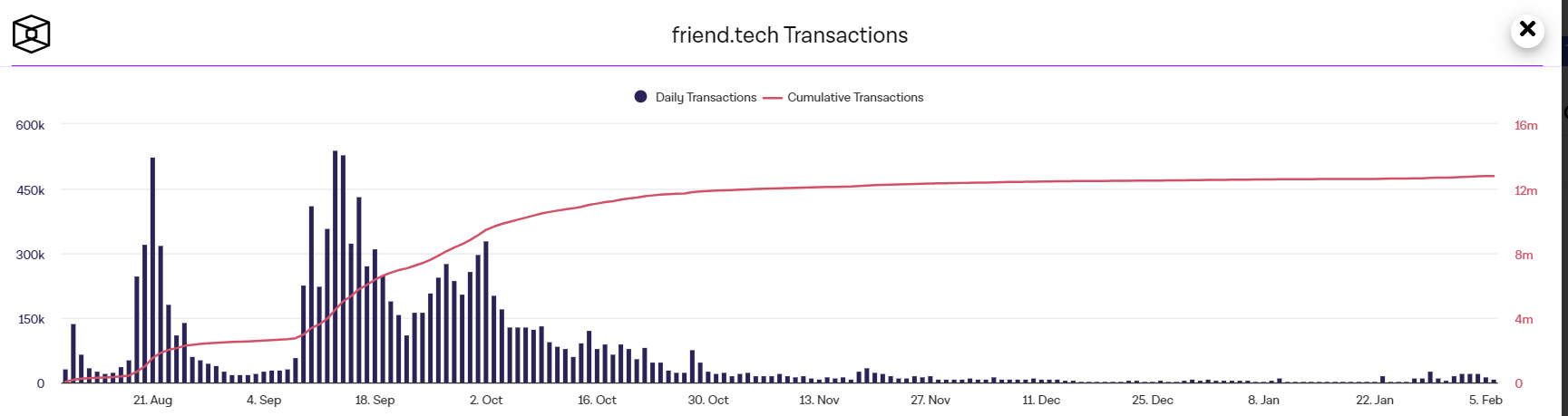Click the 150k left axis label
The height and width of the screenshot is (416, 1568).
(31, 319)
